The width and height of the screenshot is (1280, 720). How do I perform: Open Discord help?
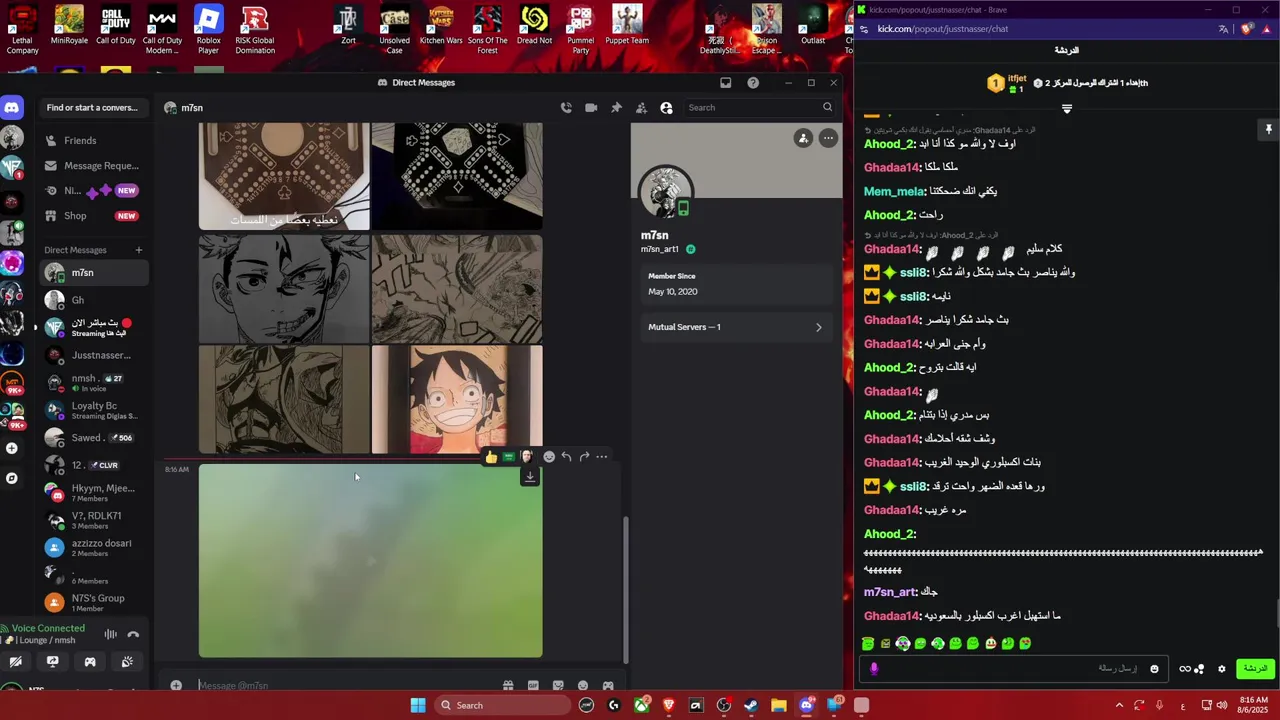click(x=753, y=83)
